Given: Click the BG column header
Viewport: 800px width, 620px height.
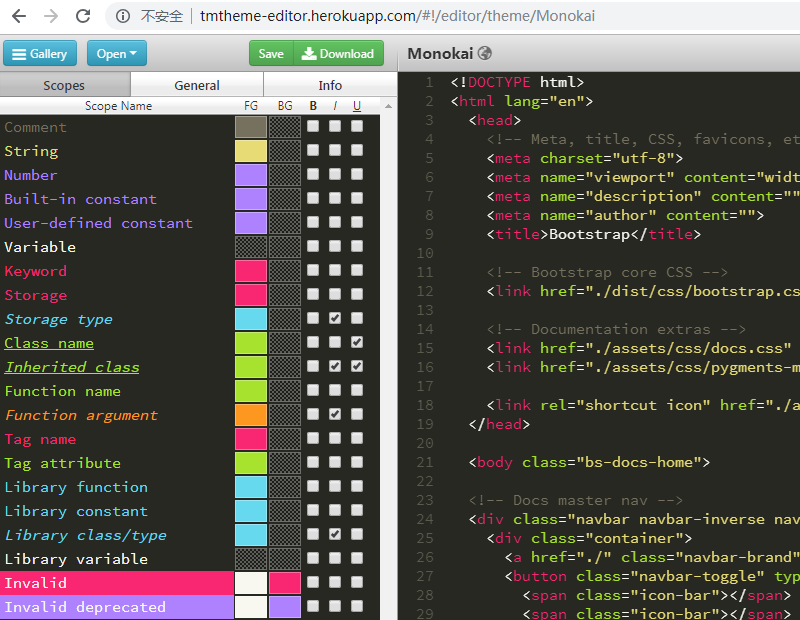Looking at the screenshot, I should click(x=285, y=106).
